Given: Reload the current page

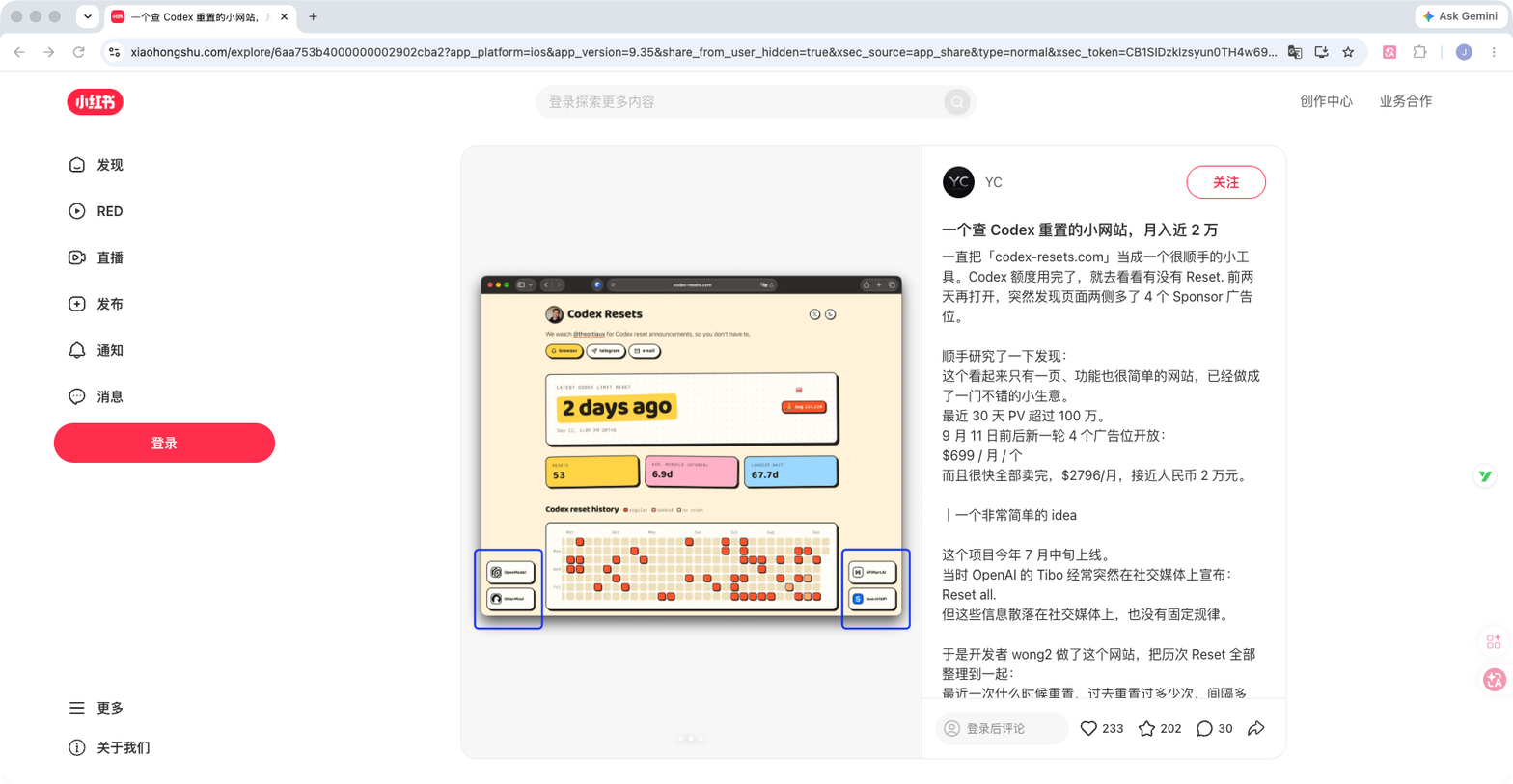Looking at the screenshot, I should pos(78,52).
